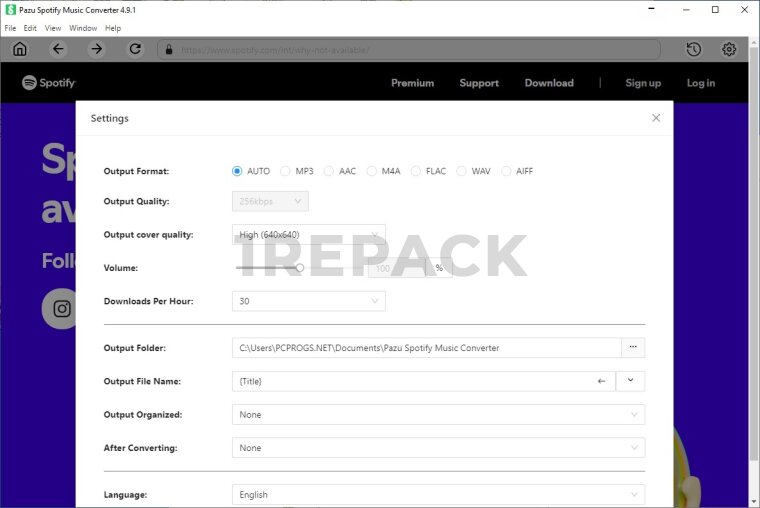Click the Volume slider handle
Image resolution: width=760 pixels, height=508 pixels.
[300, 268]
